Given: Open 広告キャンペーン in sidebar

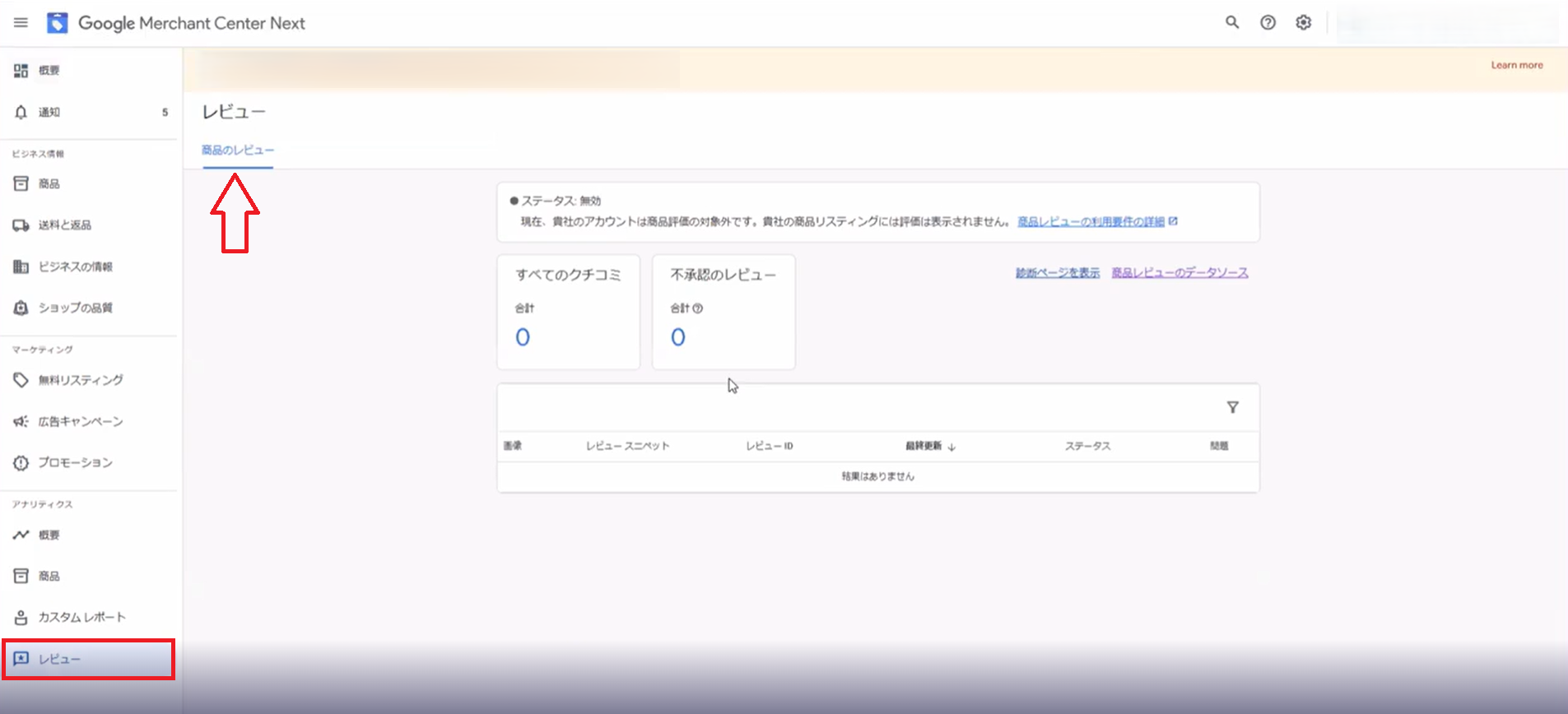Looking at the screenshot, I should 80,421.
